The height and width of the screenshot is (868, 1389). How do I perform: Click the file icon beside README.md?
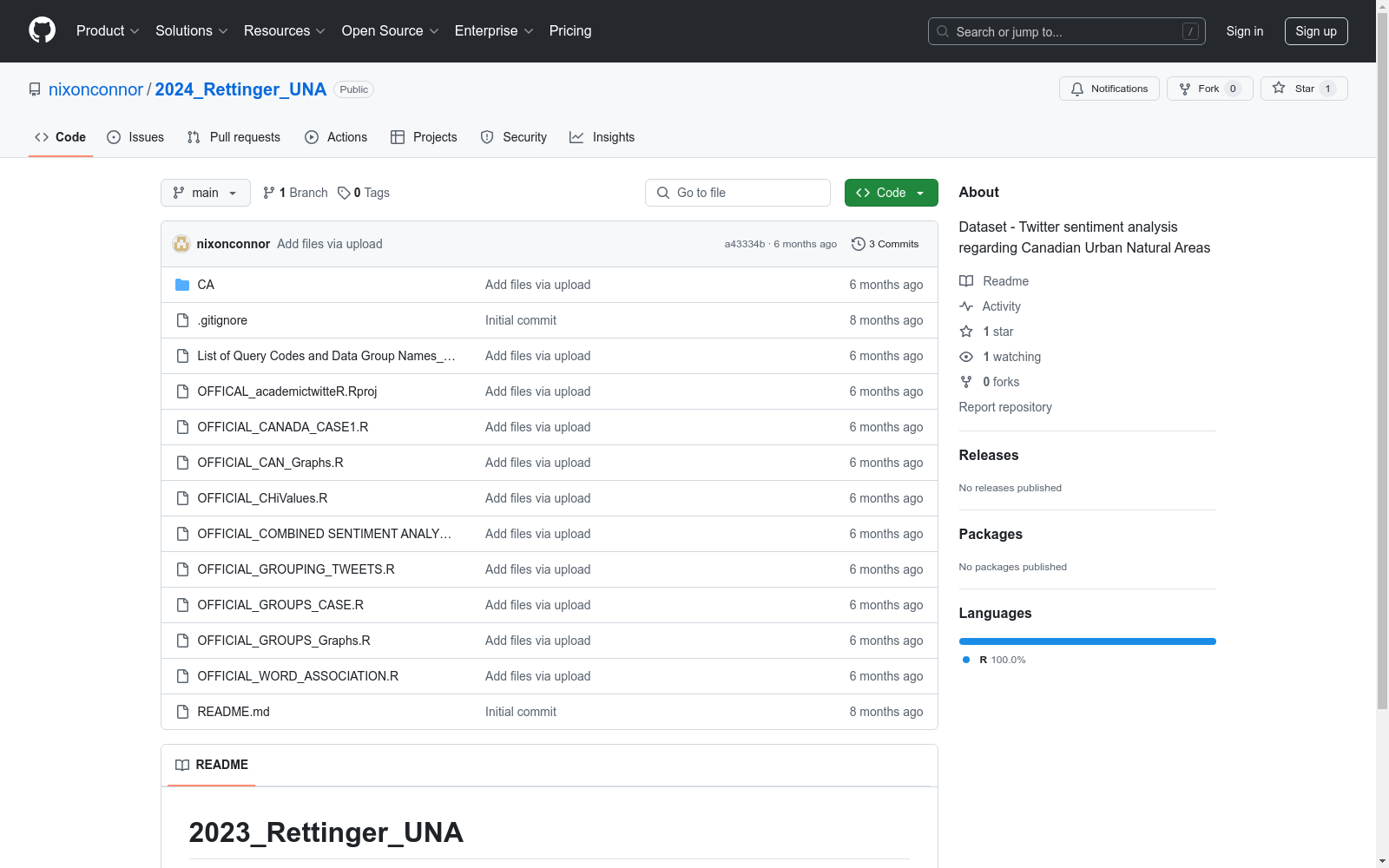[182, 712]
